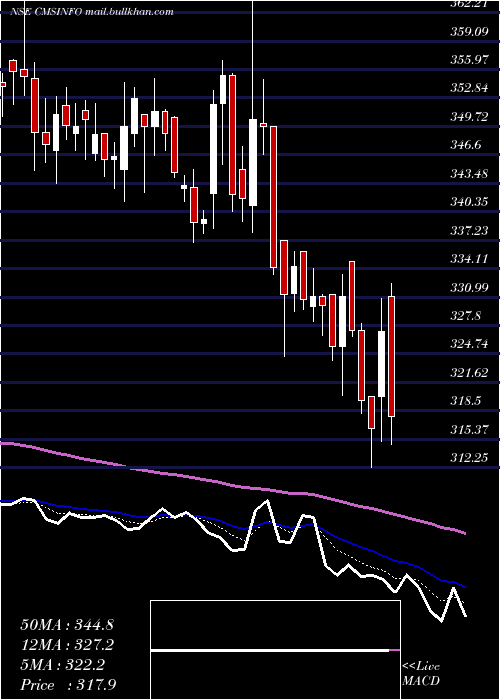Click the last red candlestick on the chart

(x=392, y=356)
